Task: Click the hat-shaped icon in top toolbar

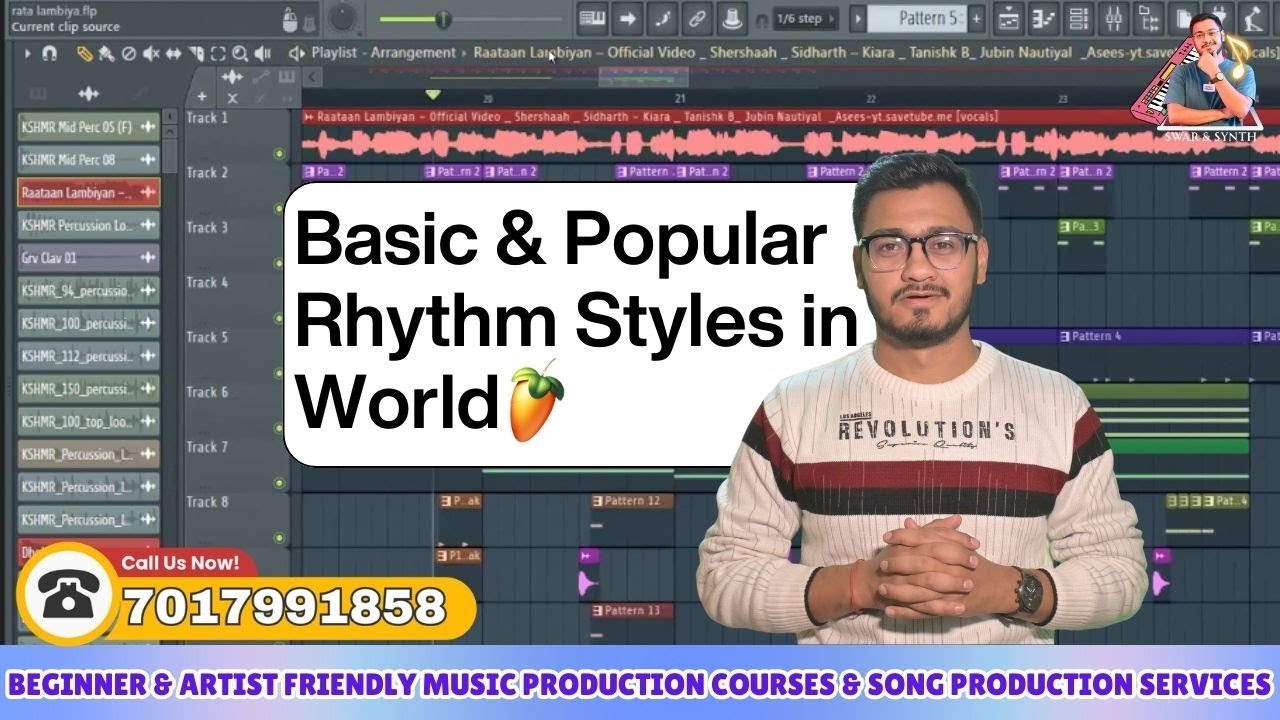Action: click(x=734, y=17)
